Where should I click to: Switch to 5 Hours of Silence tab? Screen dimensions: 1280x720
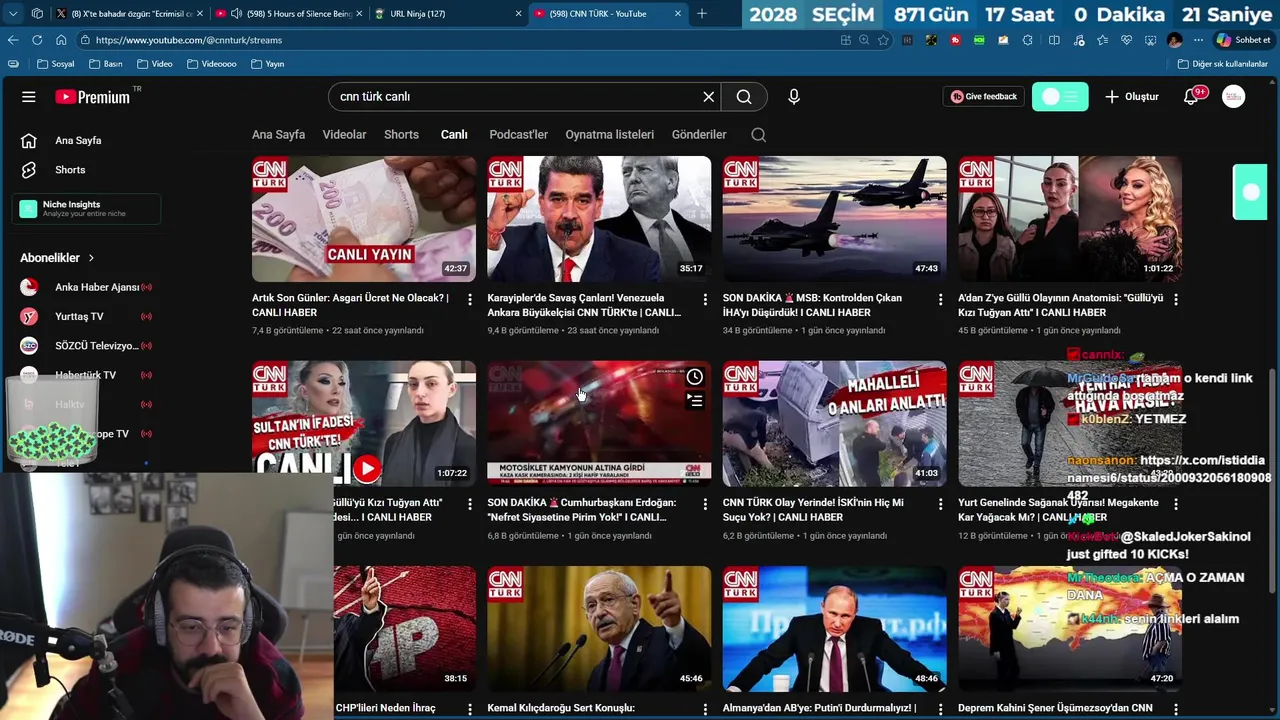[x=288, y=14]
